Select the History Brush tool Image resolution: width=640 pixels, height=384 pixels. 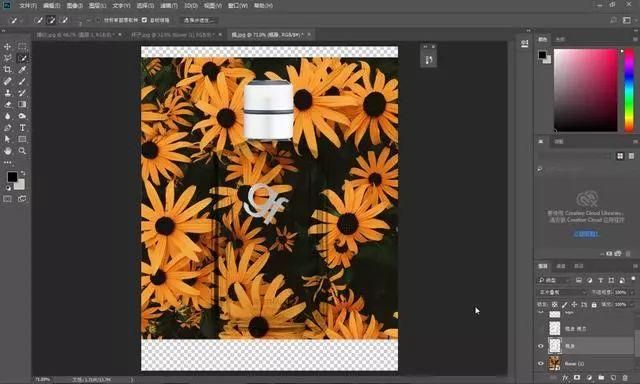click(22, 93)
